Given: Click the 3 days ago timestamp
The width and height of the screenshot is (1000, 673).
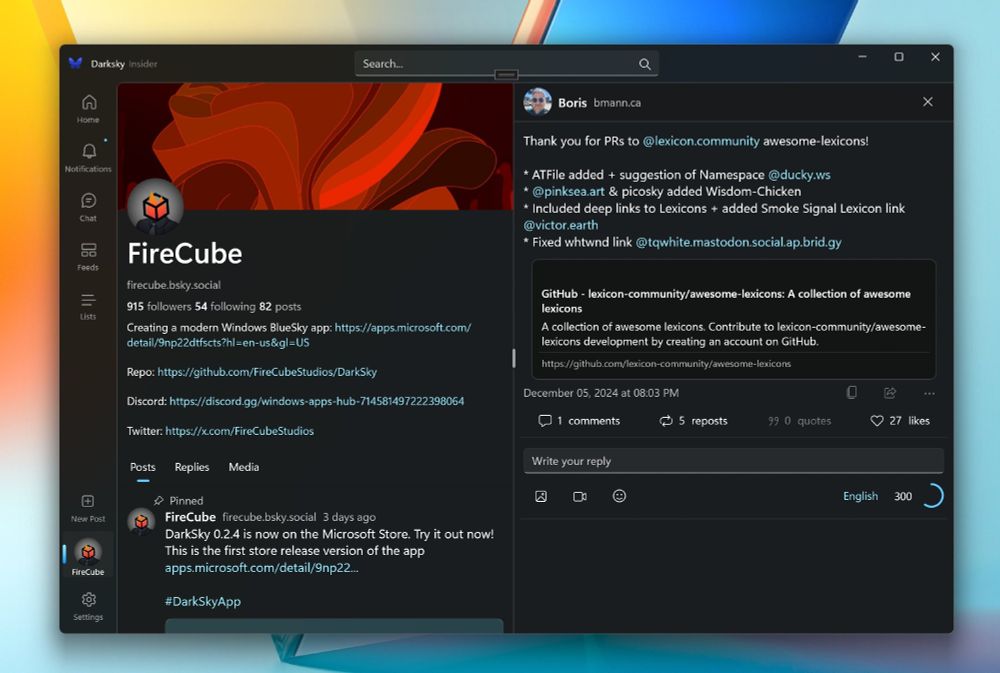Looking at the screenshot, I should [x=349, y=517].
